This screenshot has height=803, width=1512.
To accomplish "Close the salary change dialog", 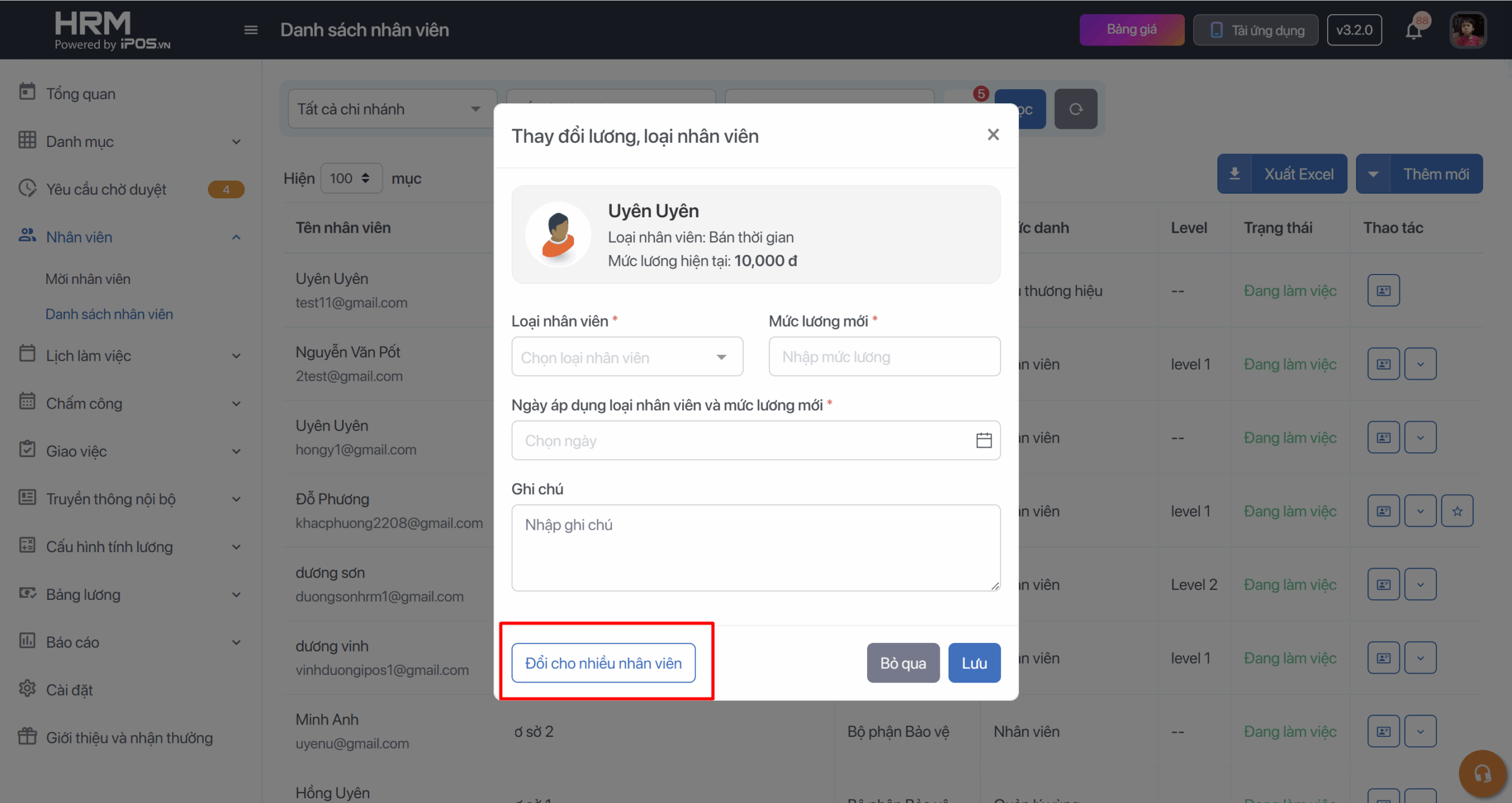I will click(993, 135).
